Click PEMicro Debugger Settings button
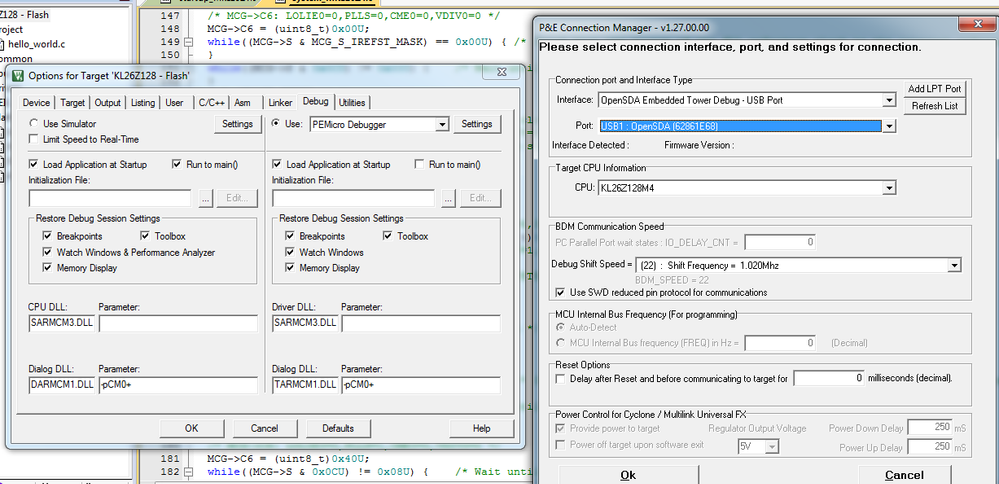This screenshot has width=999, height=484. [x=477, y=124]
